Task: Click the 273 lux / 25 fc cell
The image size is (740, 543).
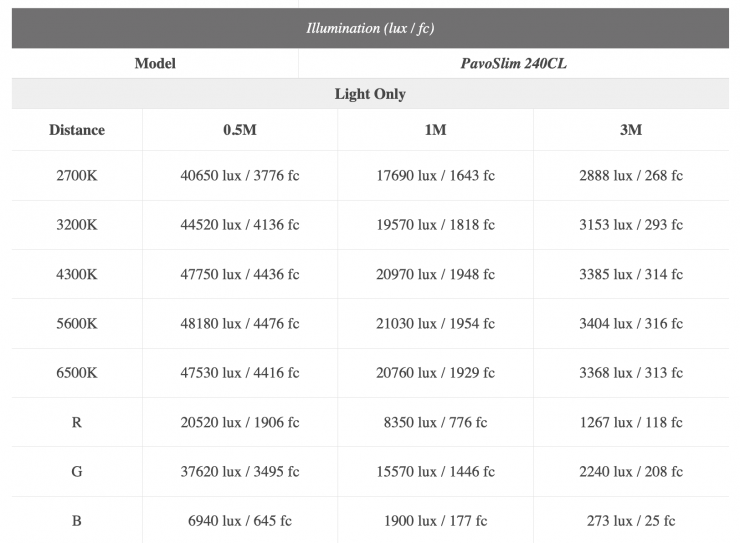Action: point(630,521)
